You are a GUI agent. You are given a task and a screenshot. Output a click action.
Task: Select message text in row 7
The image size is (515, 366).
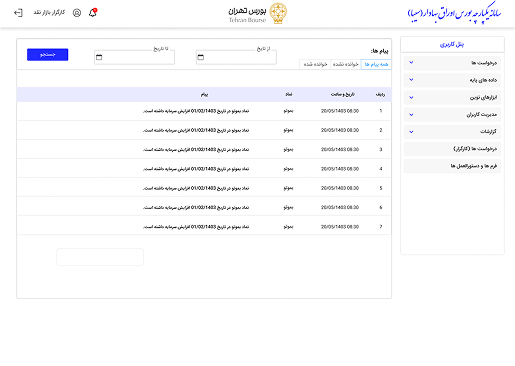coord(196,227)
